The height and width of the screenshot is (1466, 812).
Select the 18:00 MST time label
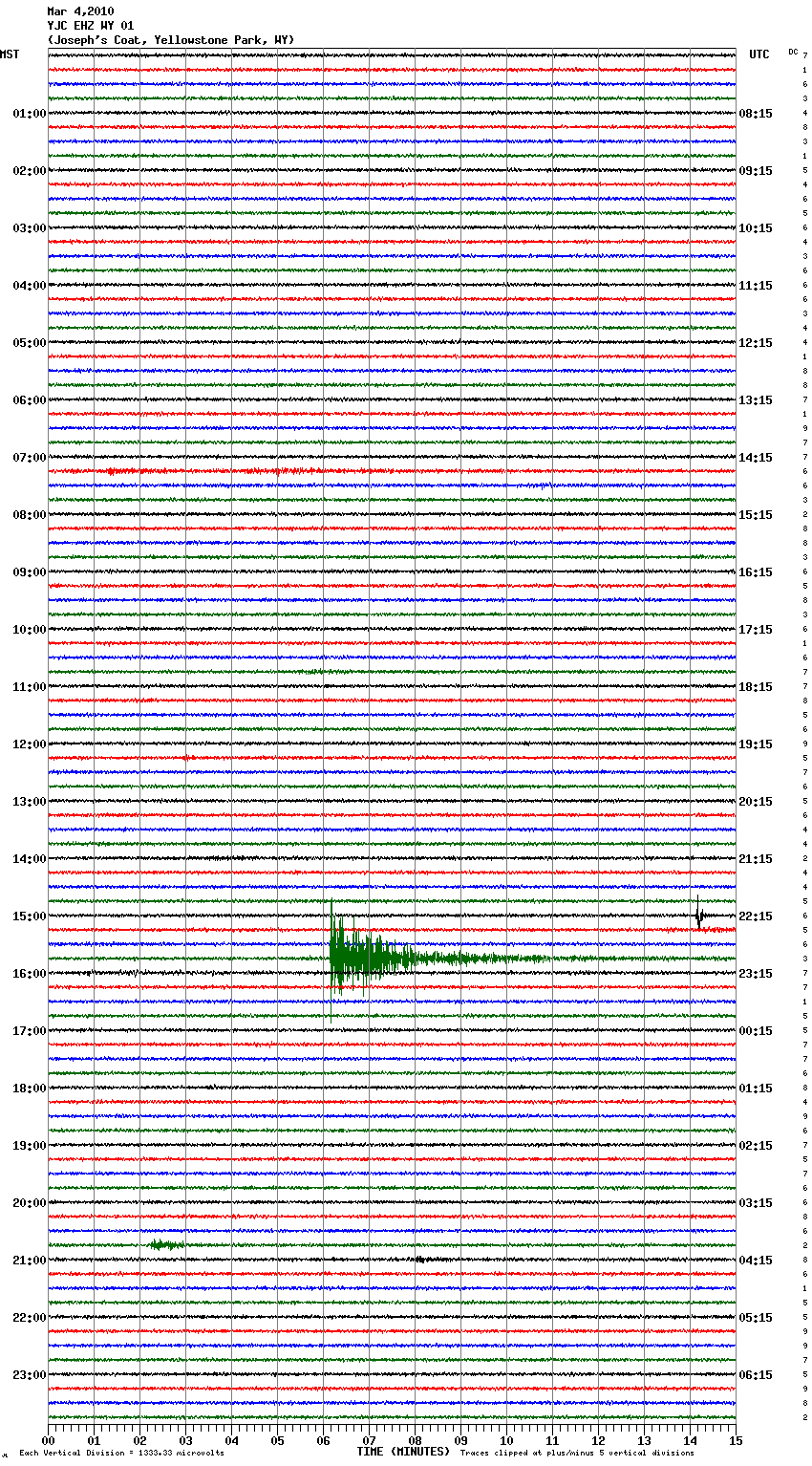tap(30, 1089)
